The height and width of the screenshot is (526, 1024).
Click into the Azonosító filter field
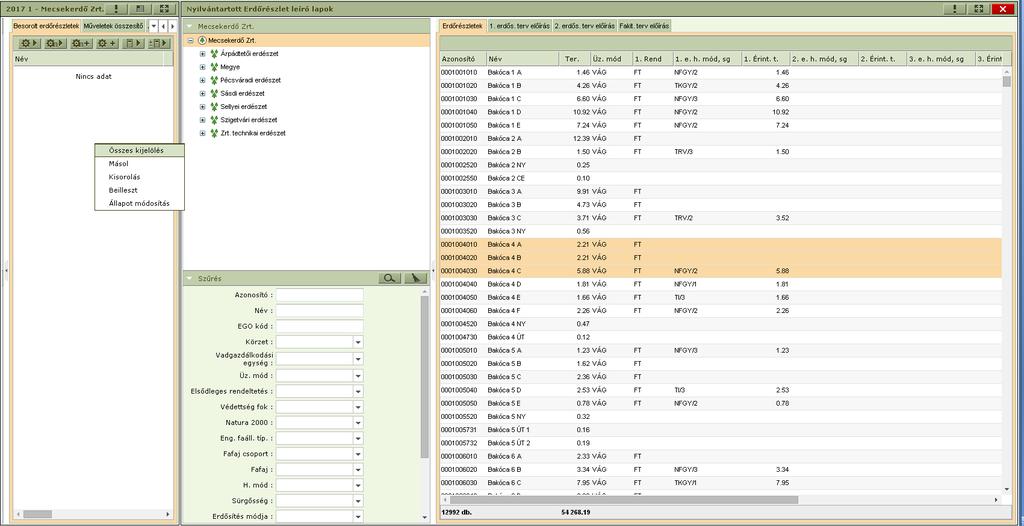319,295
